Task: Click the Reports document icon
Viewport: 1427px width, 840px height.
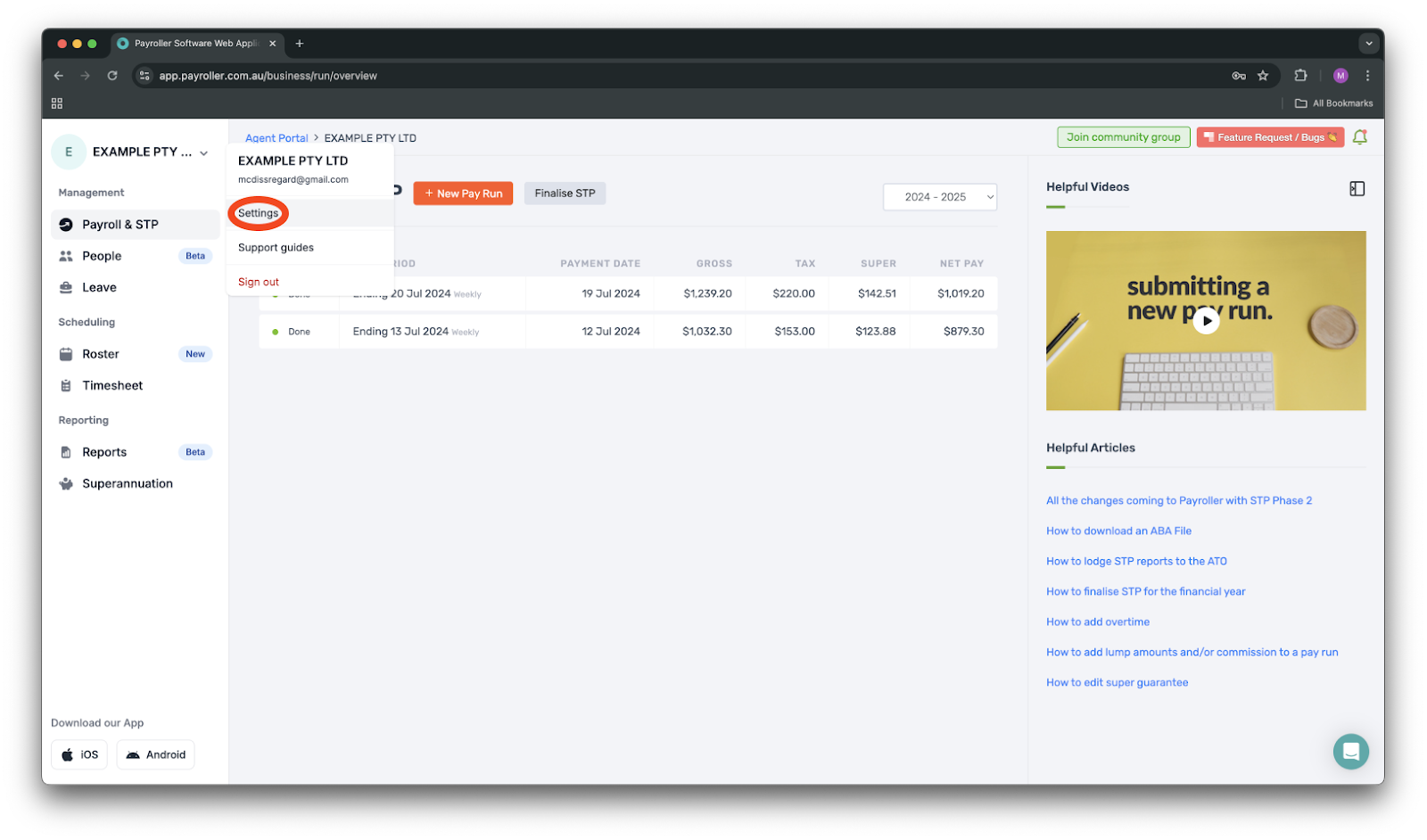Action: point(66,452)
